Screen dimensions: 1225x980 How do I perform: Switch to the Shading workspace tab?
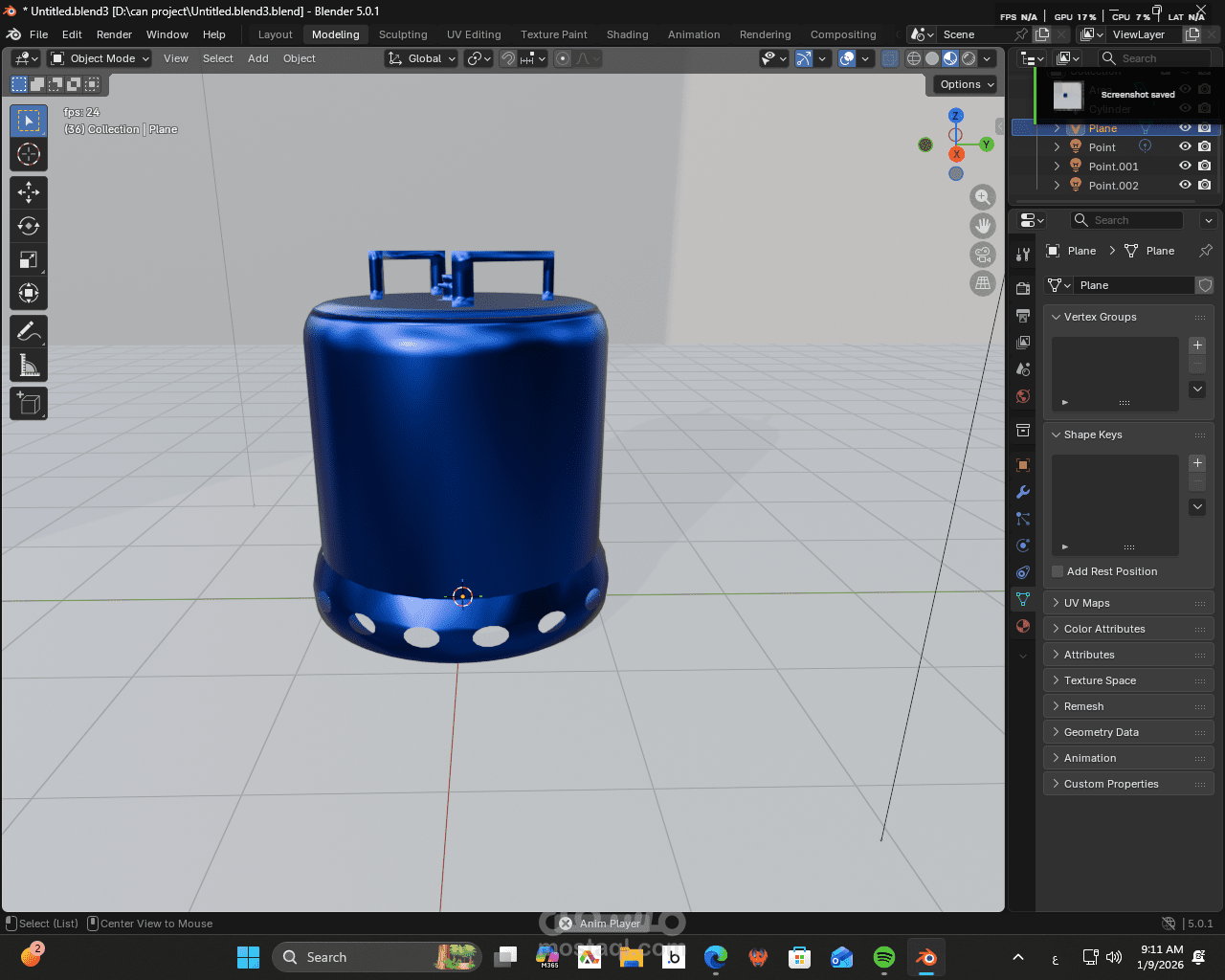point(627,34)
